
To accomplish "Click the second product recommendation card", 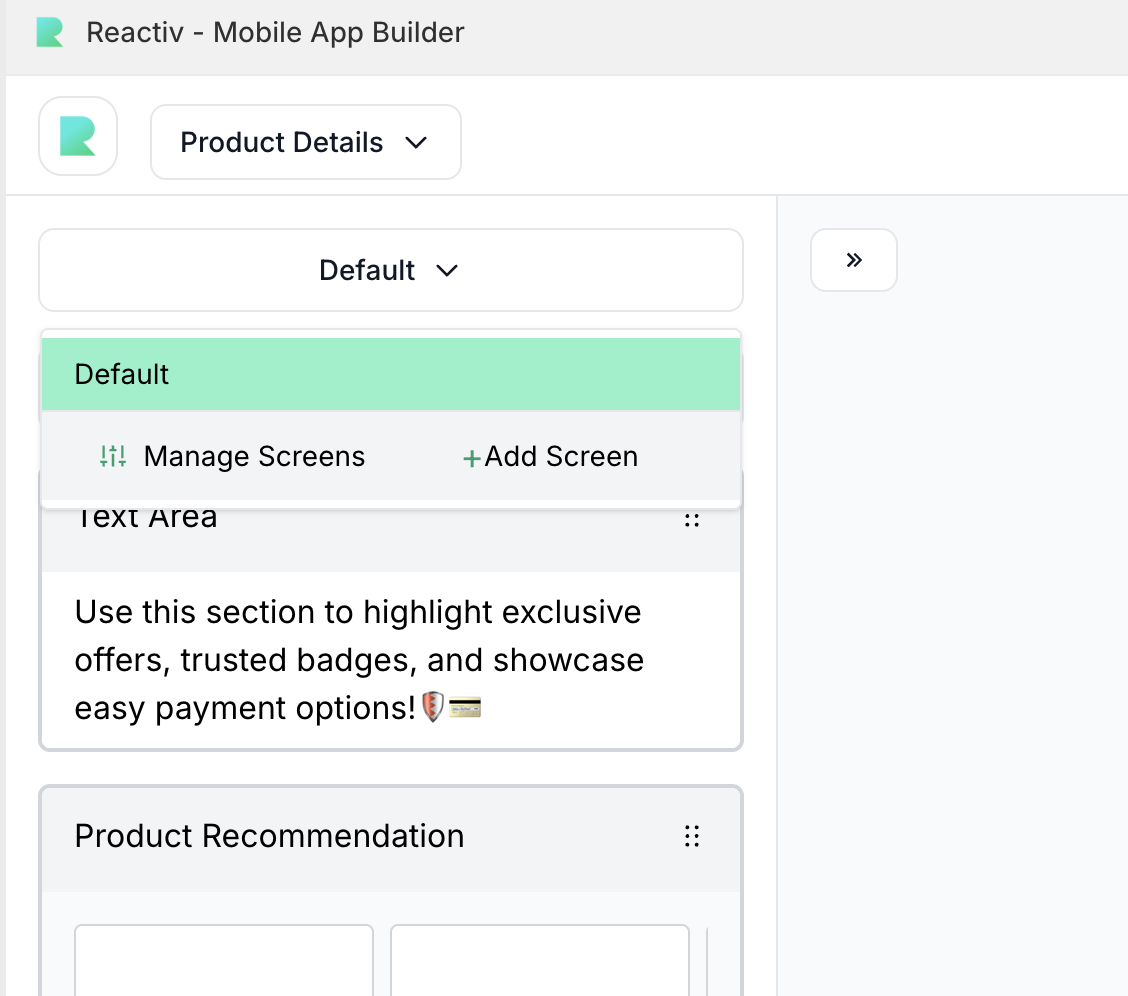I will (x=539, y=960).
